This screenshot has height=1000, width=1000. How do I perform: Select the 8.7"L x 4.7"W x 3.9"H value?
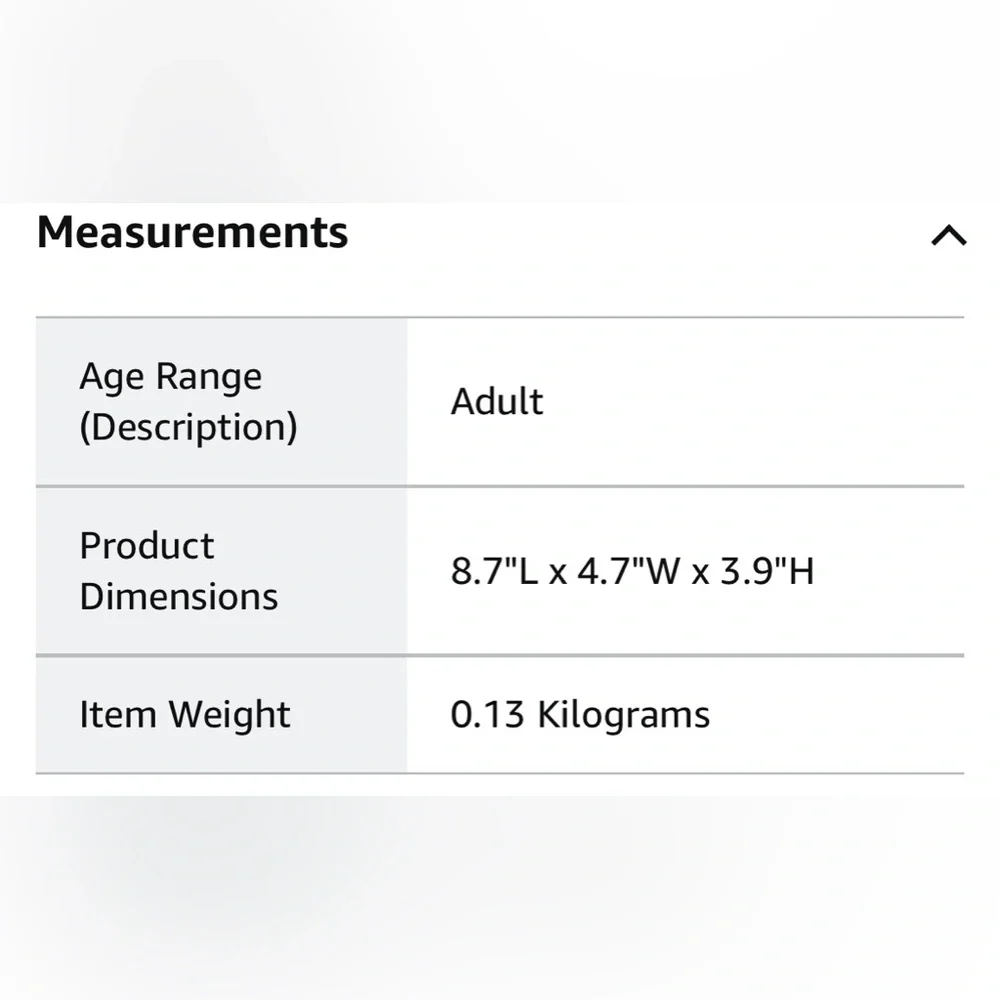pos(633,571)
